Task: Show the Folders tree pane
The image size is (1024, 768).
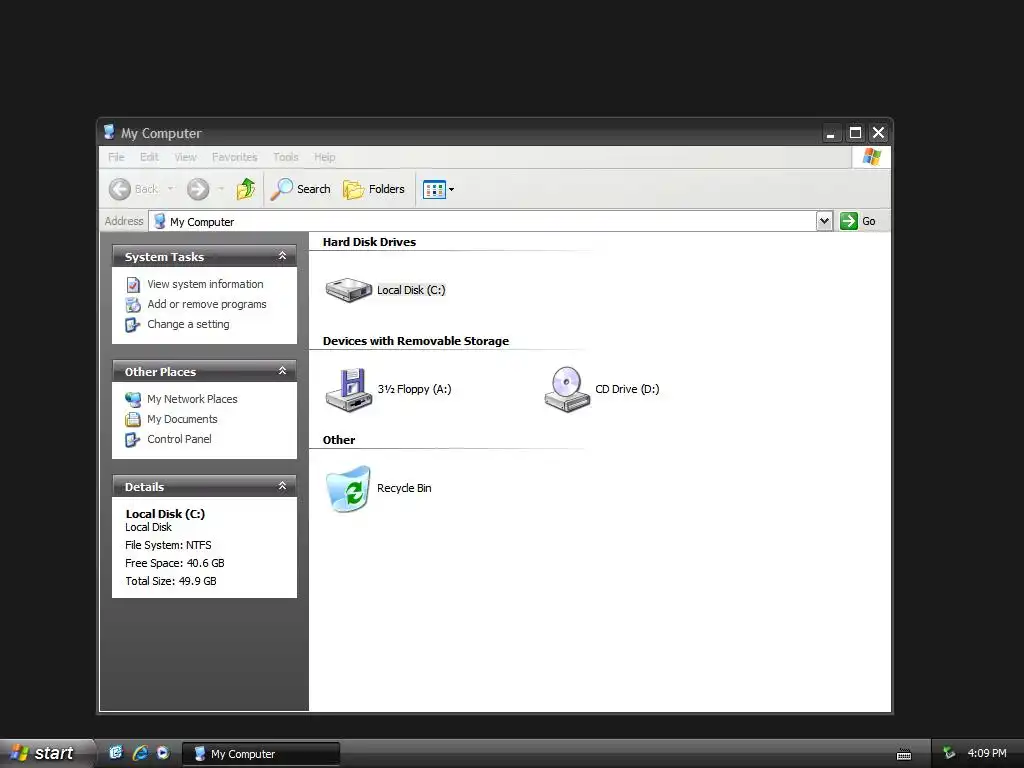Action: tap(374, 189)
